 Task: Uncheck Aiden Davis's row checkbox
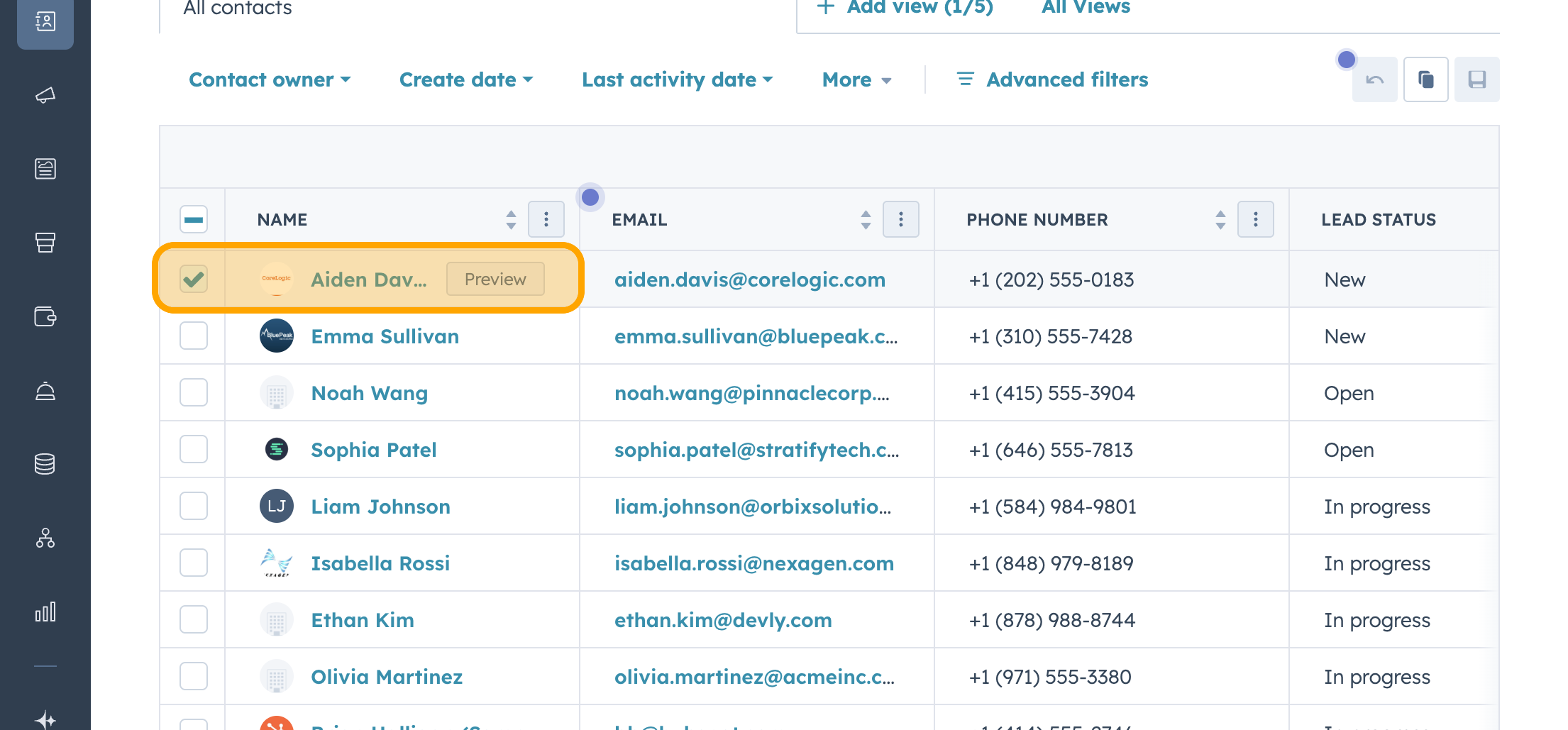point(193,279)
